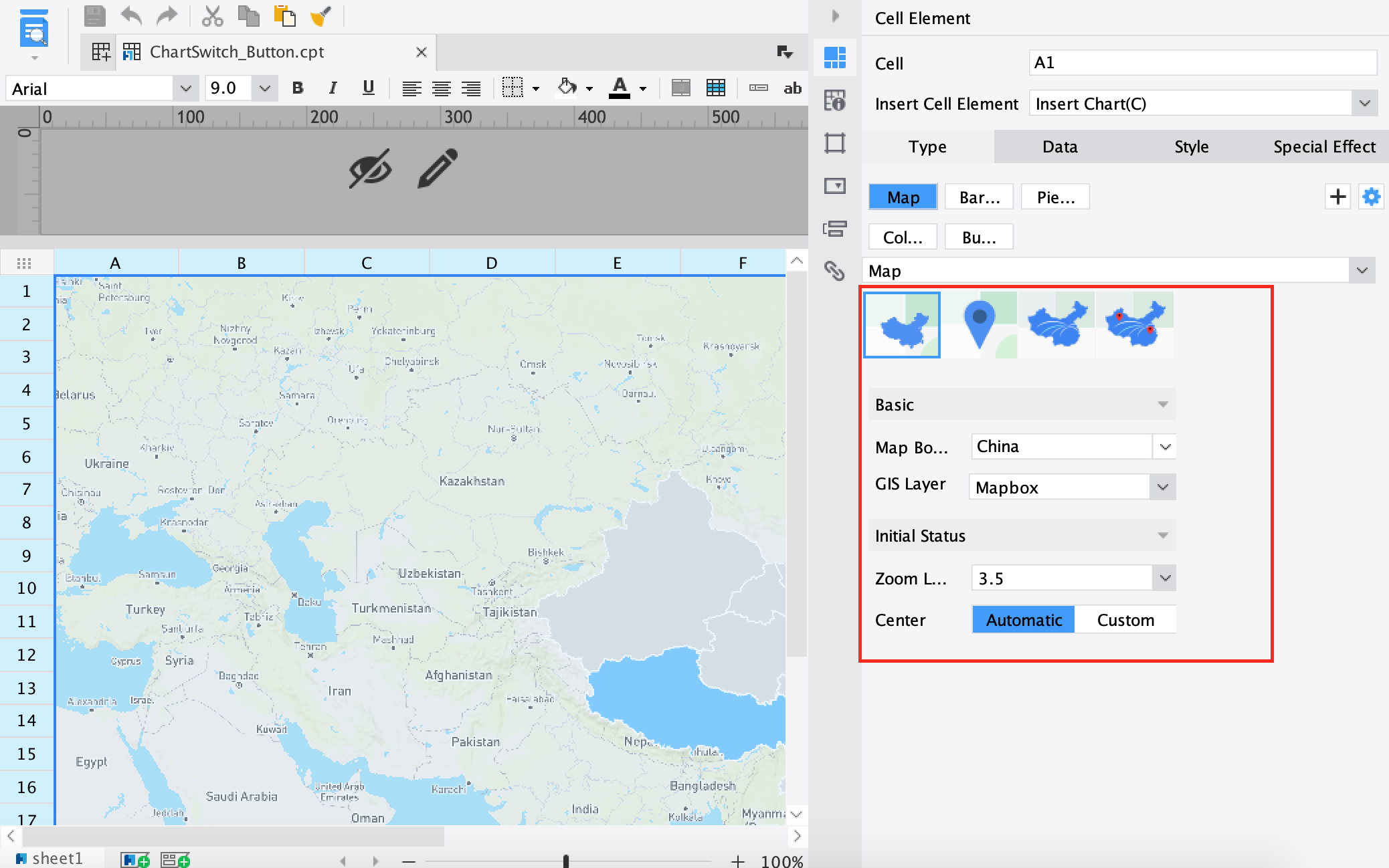This screenshot has width=1389, height=868.
Task: Switch to the Type tab
Action: pos(927,146)
